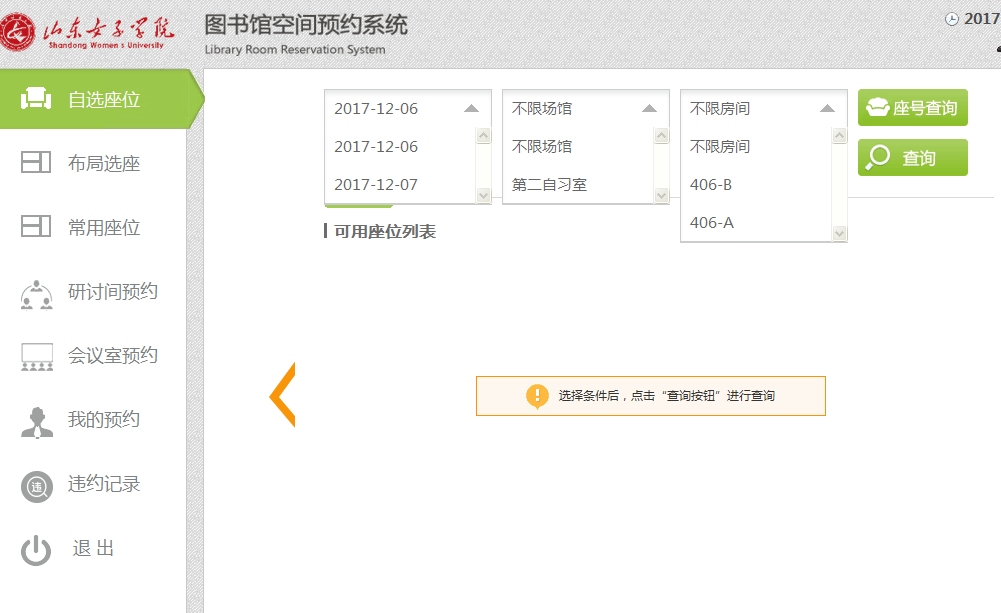Click the meeting room icon beside 会议室预约

(36, 357)
